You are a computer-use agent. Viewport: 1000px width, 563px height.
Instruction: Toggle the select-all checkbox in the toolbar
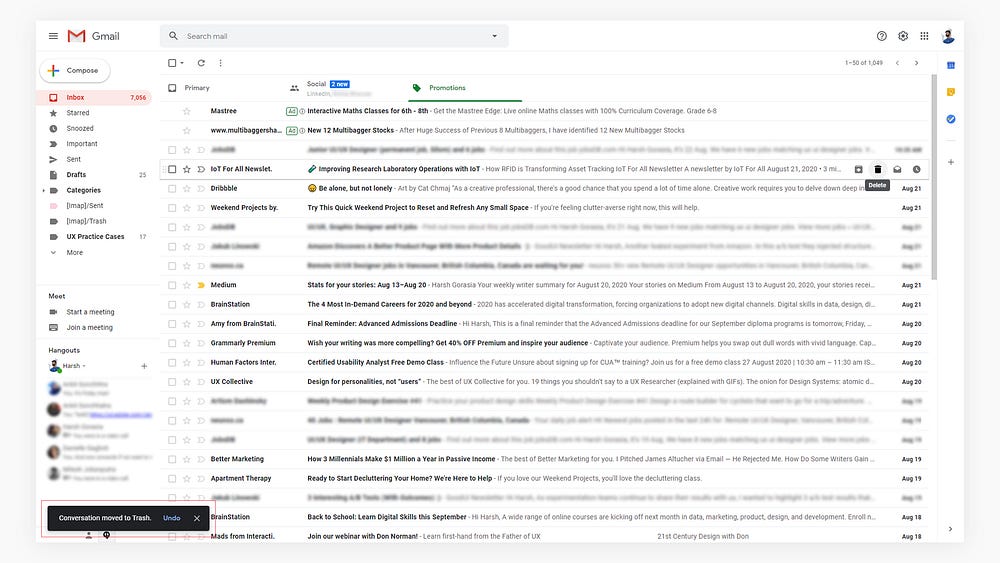172,63
